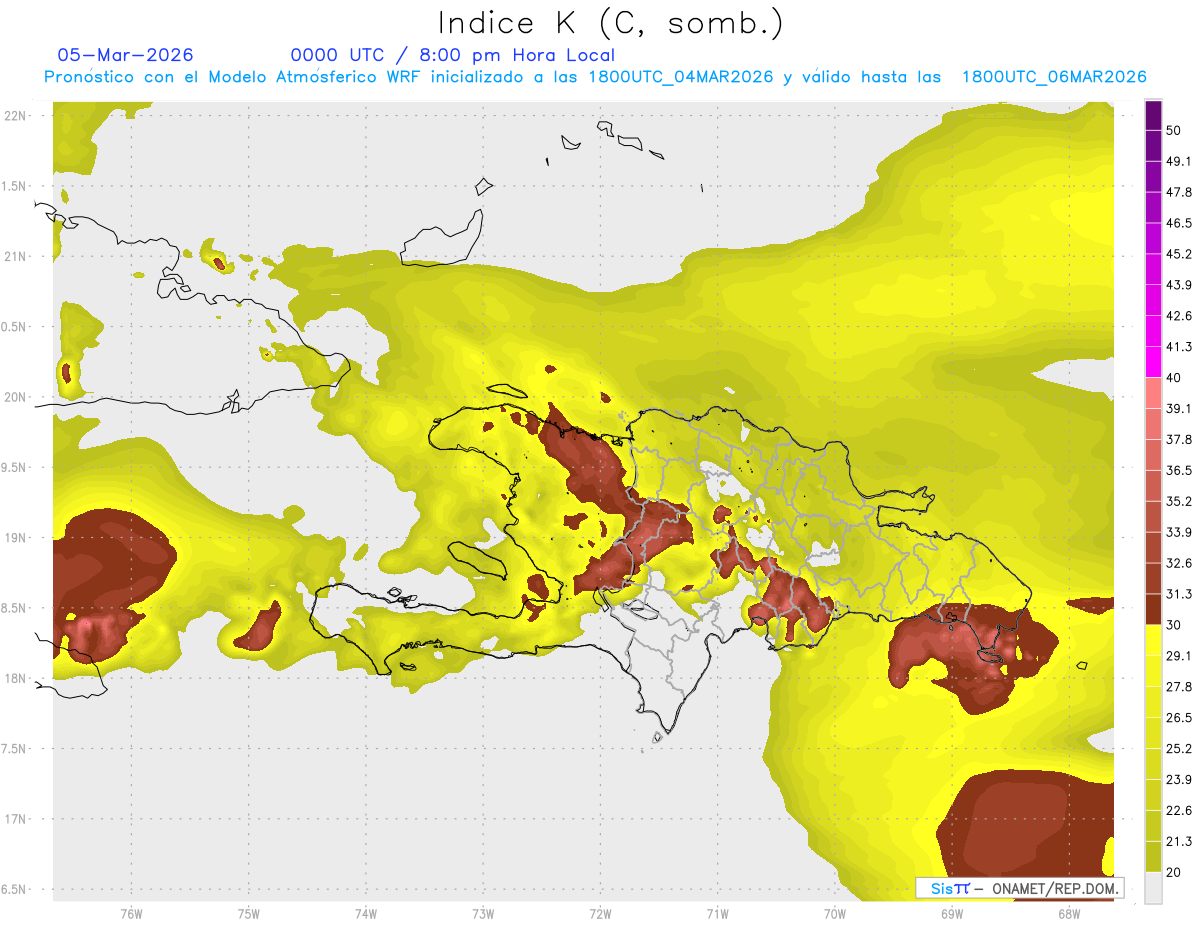Select the magenta swatch between 41.3 and 42.6
This screenshot has width=1200, height=927.
(x=1153, y=332)
